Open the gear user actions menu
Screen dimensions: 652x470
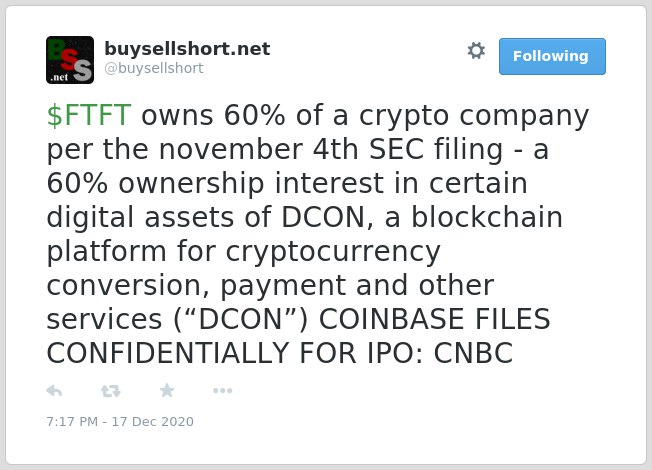(x=476, y=51)
